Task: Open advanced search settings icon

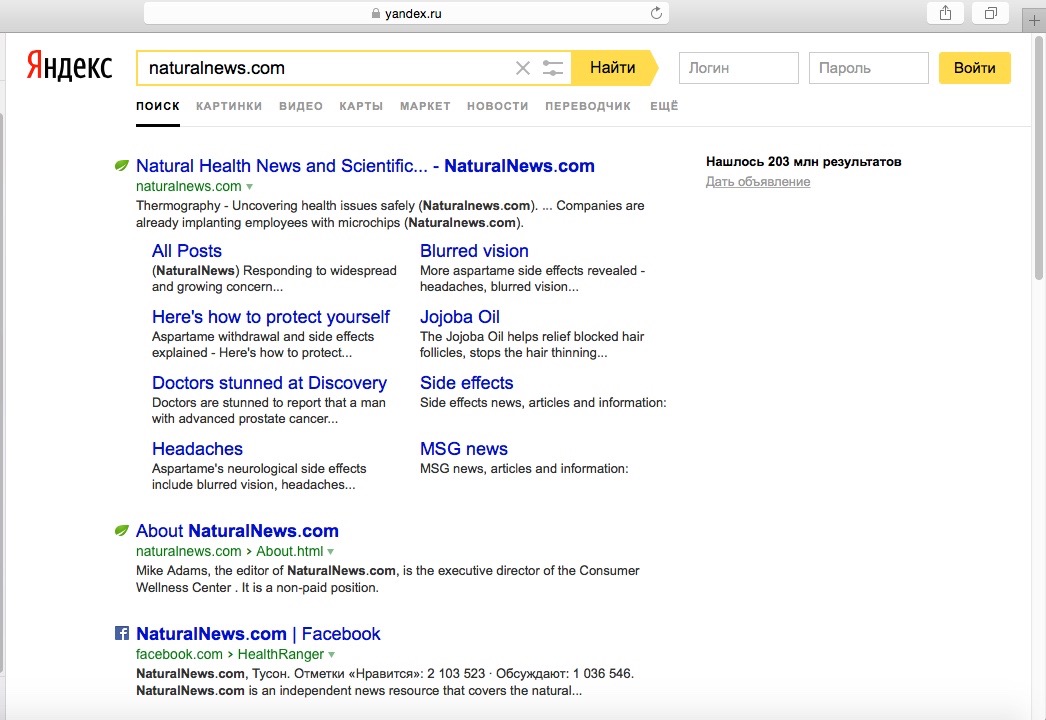Action: click(553, 68)
